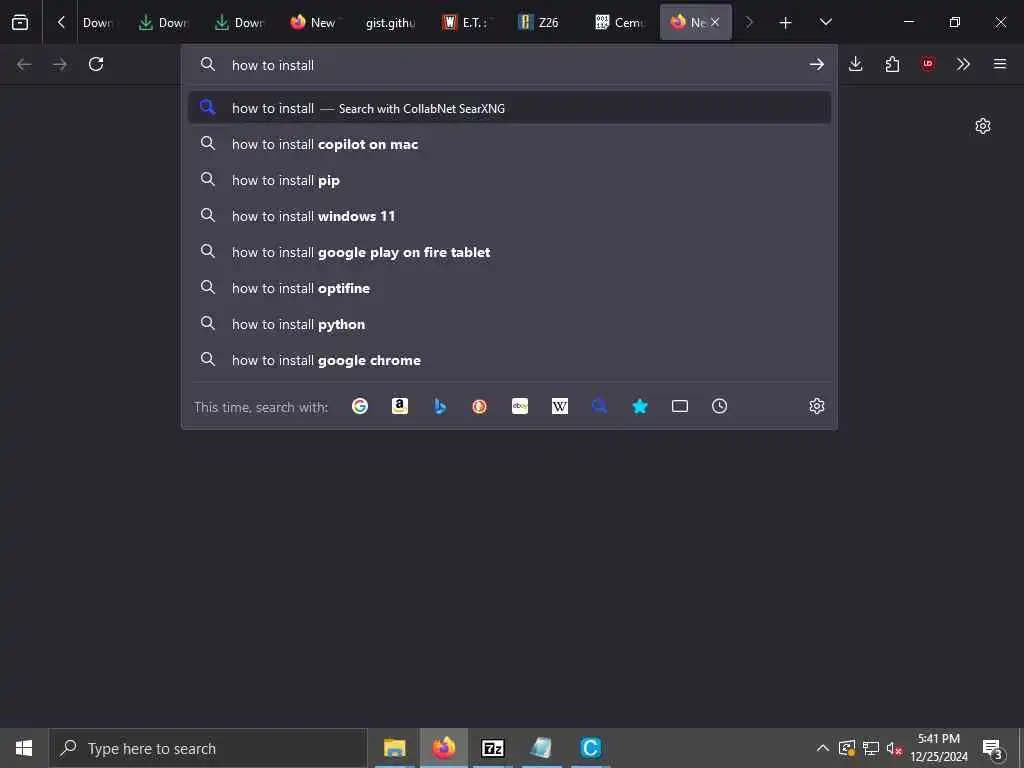Switch to the second Download tab

coord(162,23)
